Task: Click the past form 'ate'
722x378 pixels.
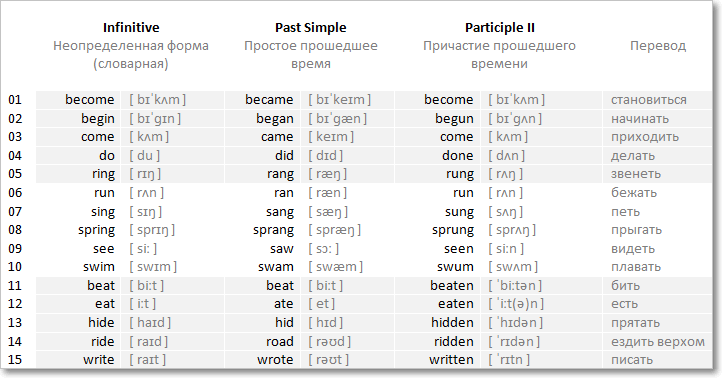Action: click(283, 304)
